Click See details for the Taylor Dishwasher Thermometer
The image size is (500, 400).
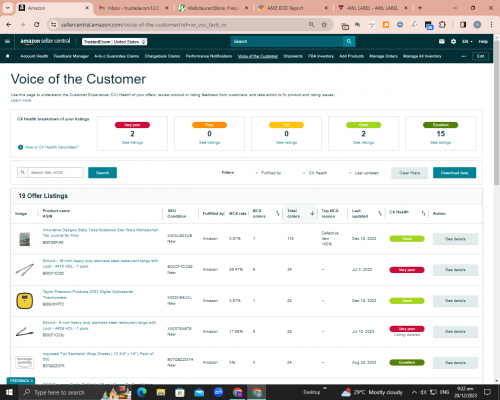[x=455, y=301]
